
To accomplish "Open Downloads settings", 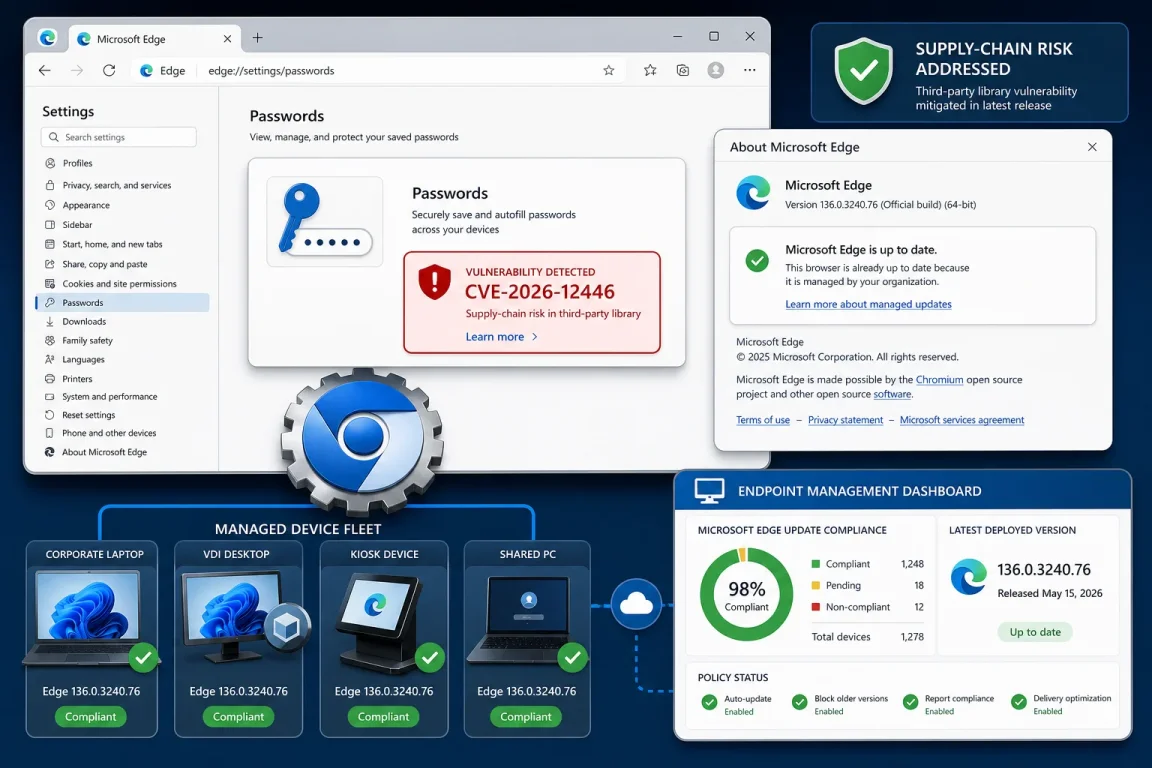I will [75, 322].
